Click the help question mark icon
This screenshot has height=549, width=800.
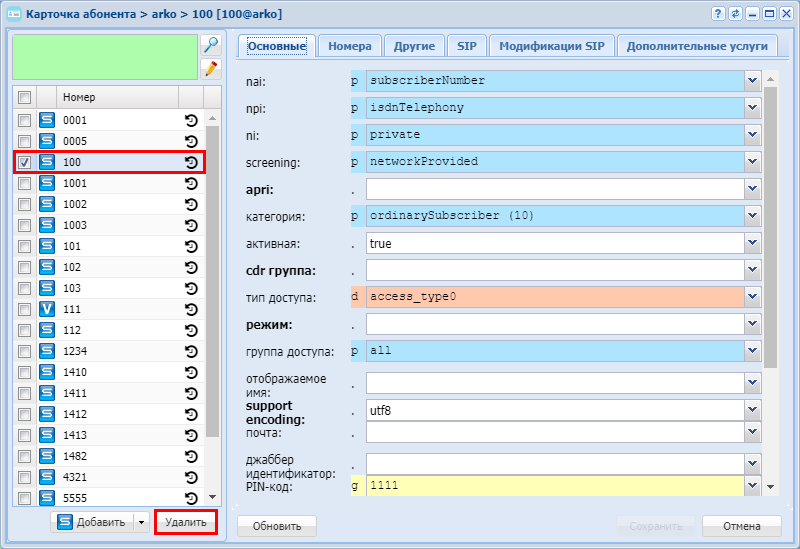(x=719, y=13)
